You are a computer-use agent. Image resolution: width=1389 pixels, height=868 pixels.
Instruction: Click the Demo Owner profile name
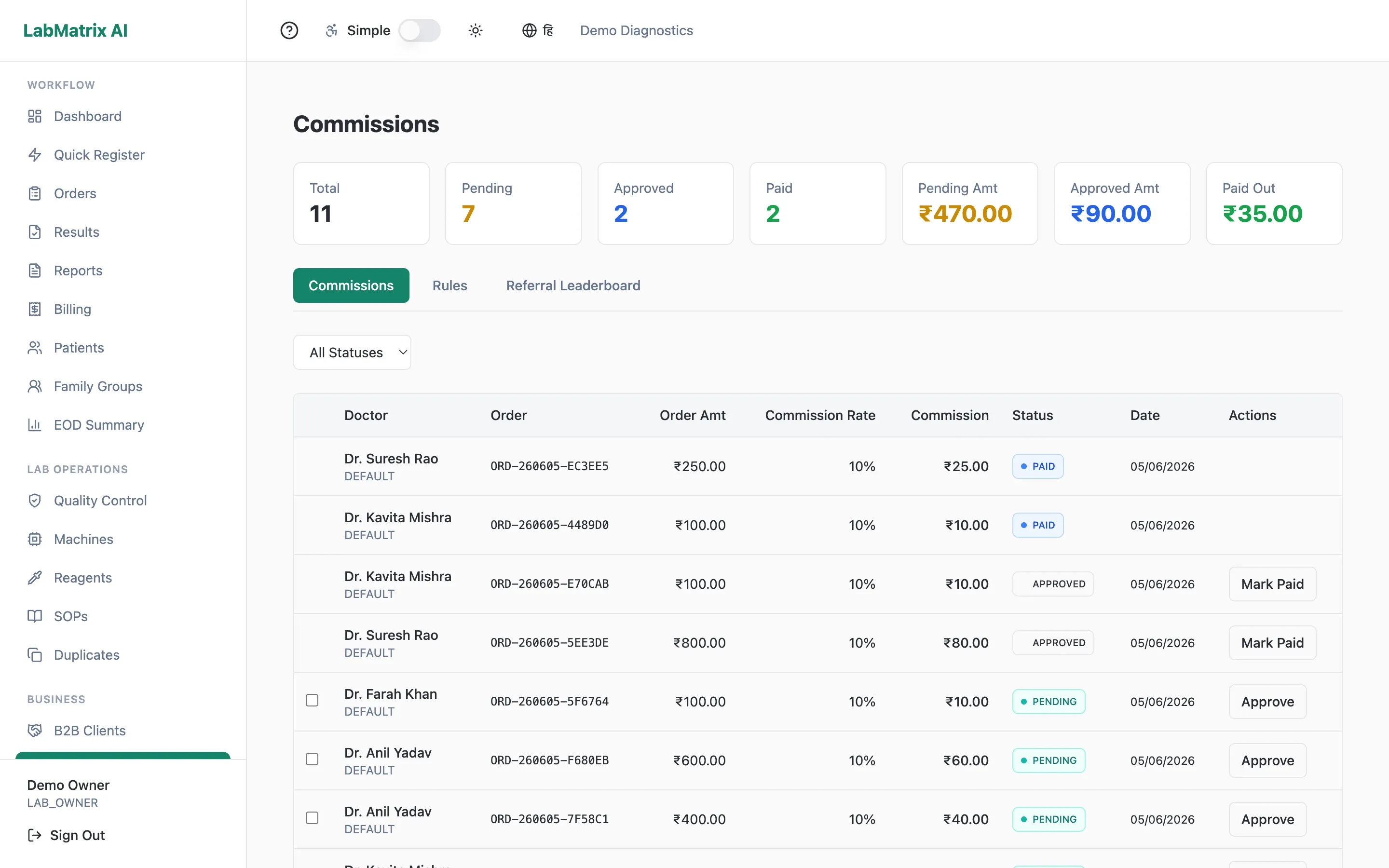click(68, 785)
